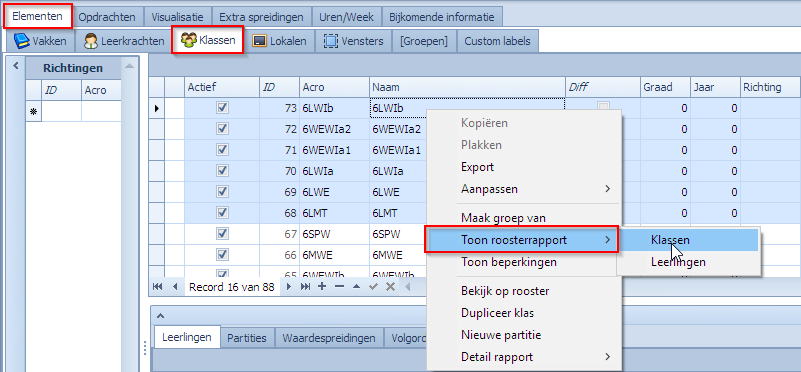801x372 pixels.
Task: Toggle Actief checkbox for class 6WEWIa1
Action: coord(222,150)
